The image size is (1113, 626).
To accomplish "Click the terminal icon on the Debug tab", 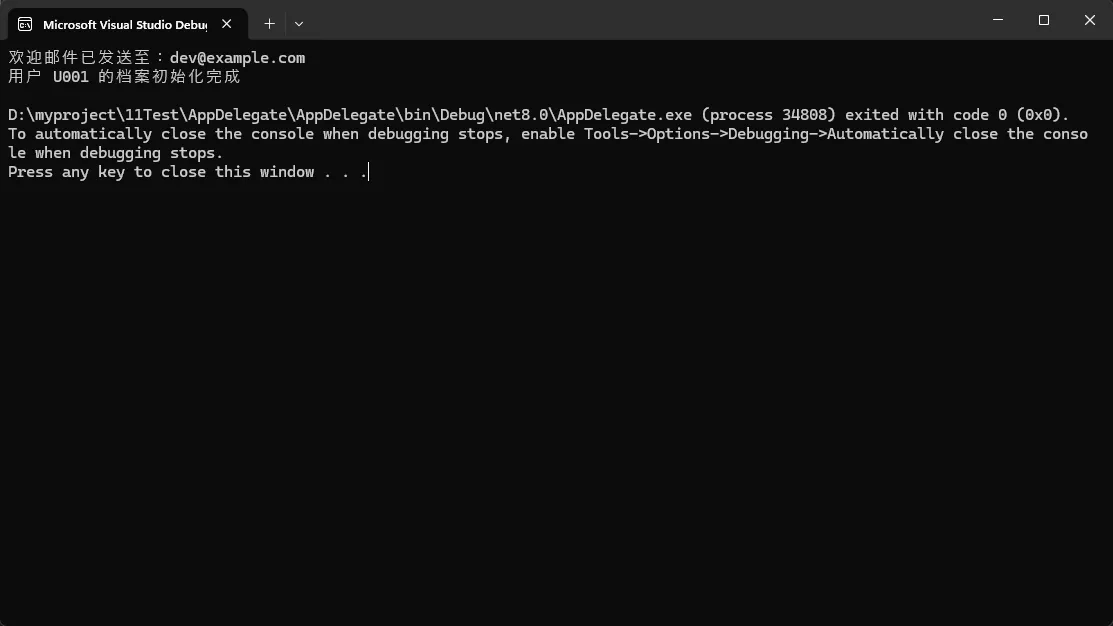I will click(x=25, y=24).
